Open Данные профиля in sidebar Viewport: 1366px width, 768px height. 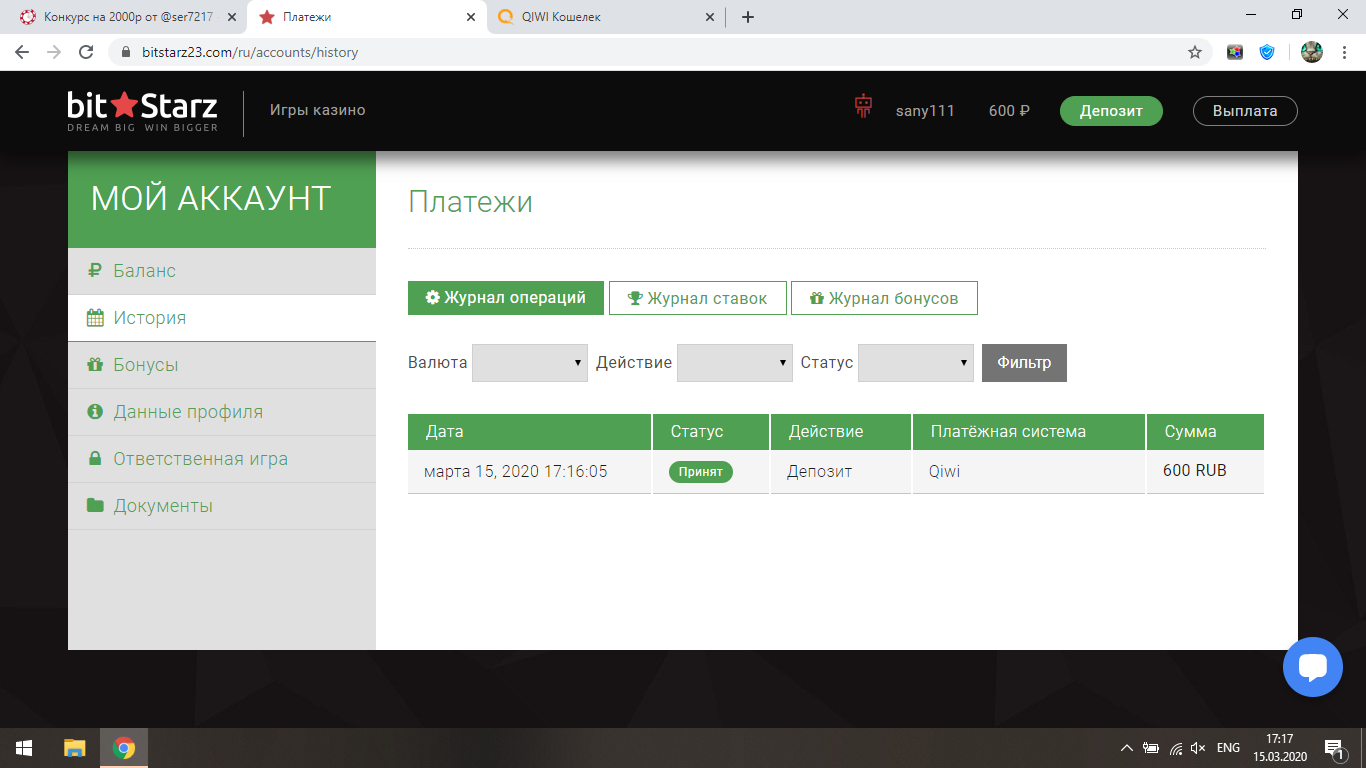pos(222,412)
